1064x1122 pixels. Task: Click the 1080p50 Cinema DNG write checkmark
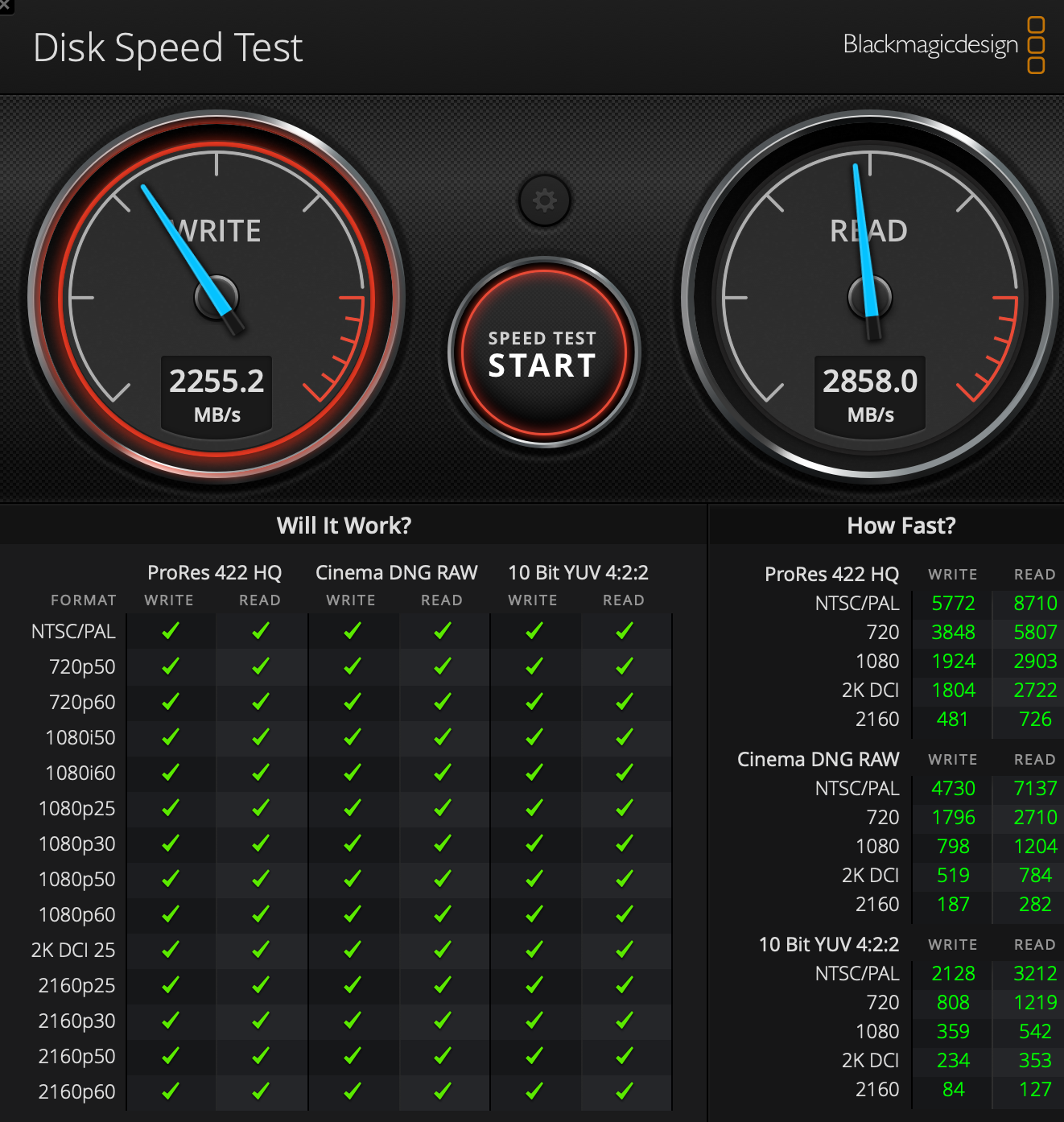(352, 880)
